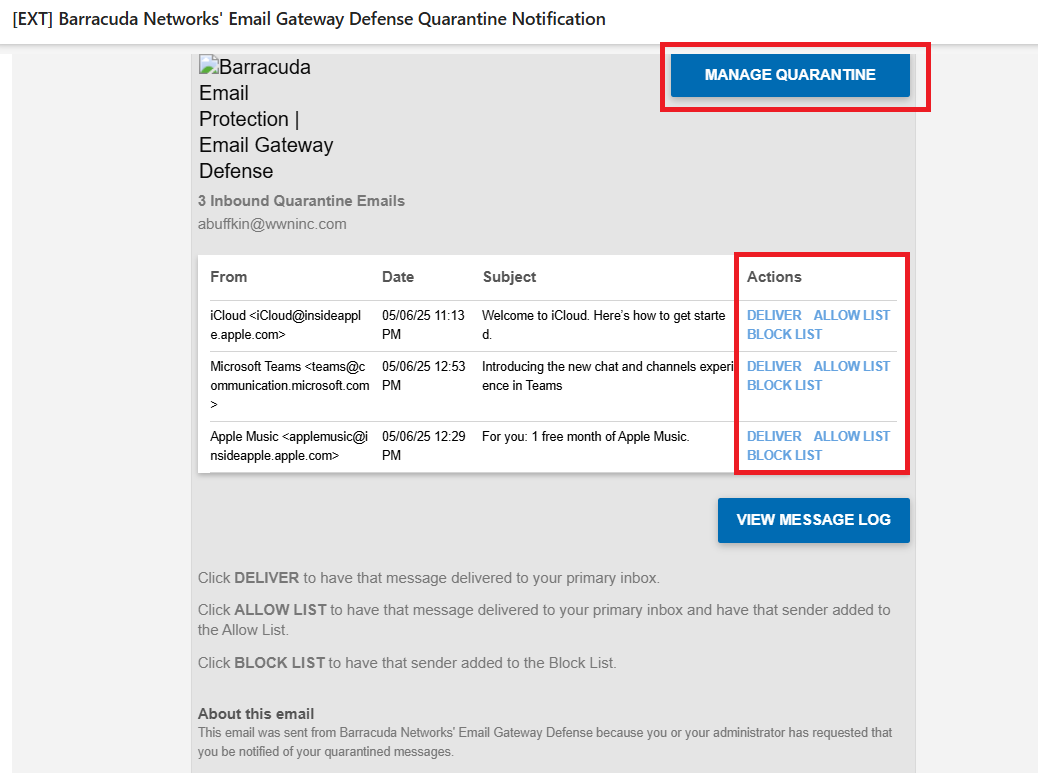Click the Actions column header
This screenshot has height=773, width=1038.
point(774,277)
